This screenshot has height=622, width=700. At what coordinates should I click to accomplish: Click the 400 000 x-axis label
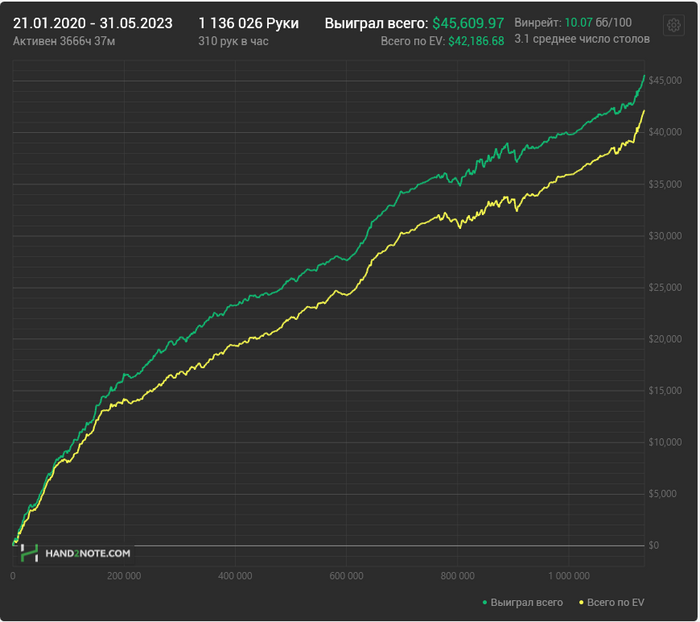(235, 576)
